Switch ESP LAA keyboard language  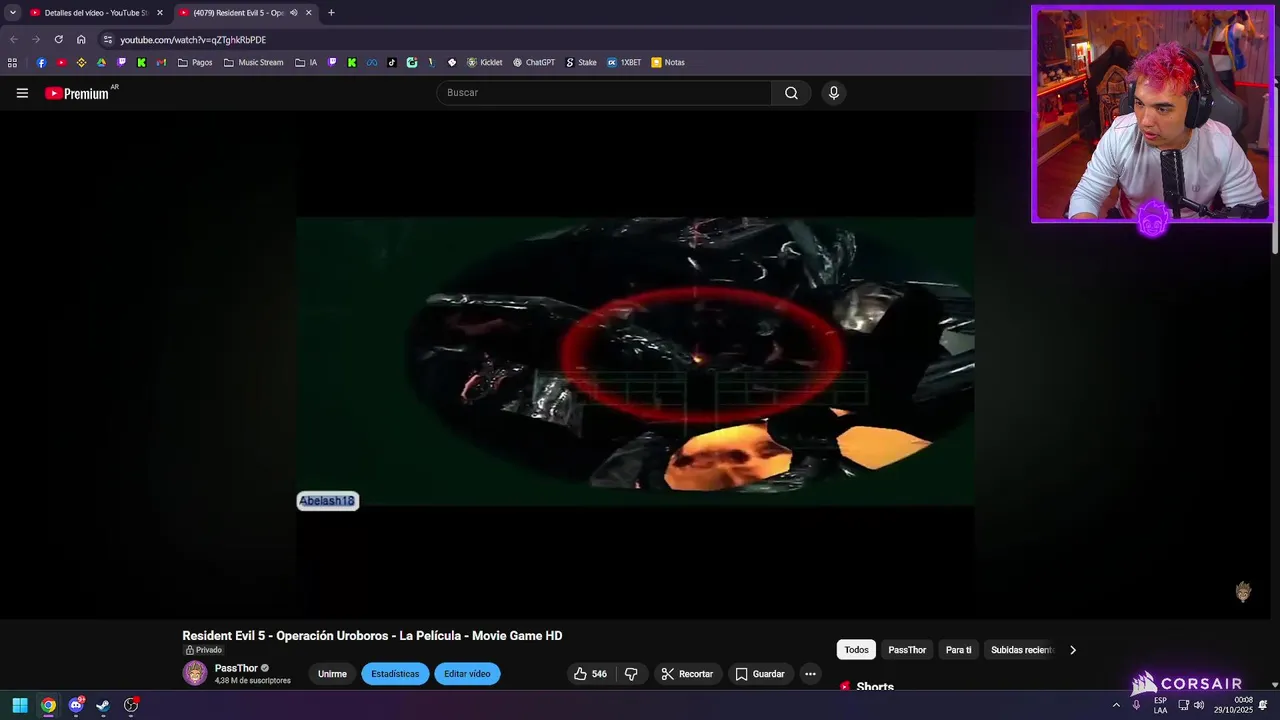coord(1160,705)
